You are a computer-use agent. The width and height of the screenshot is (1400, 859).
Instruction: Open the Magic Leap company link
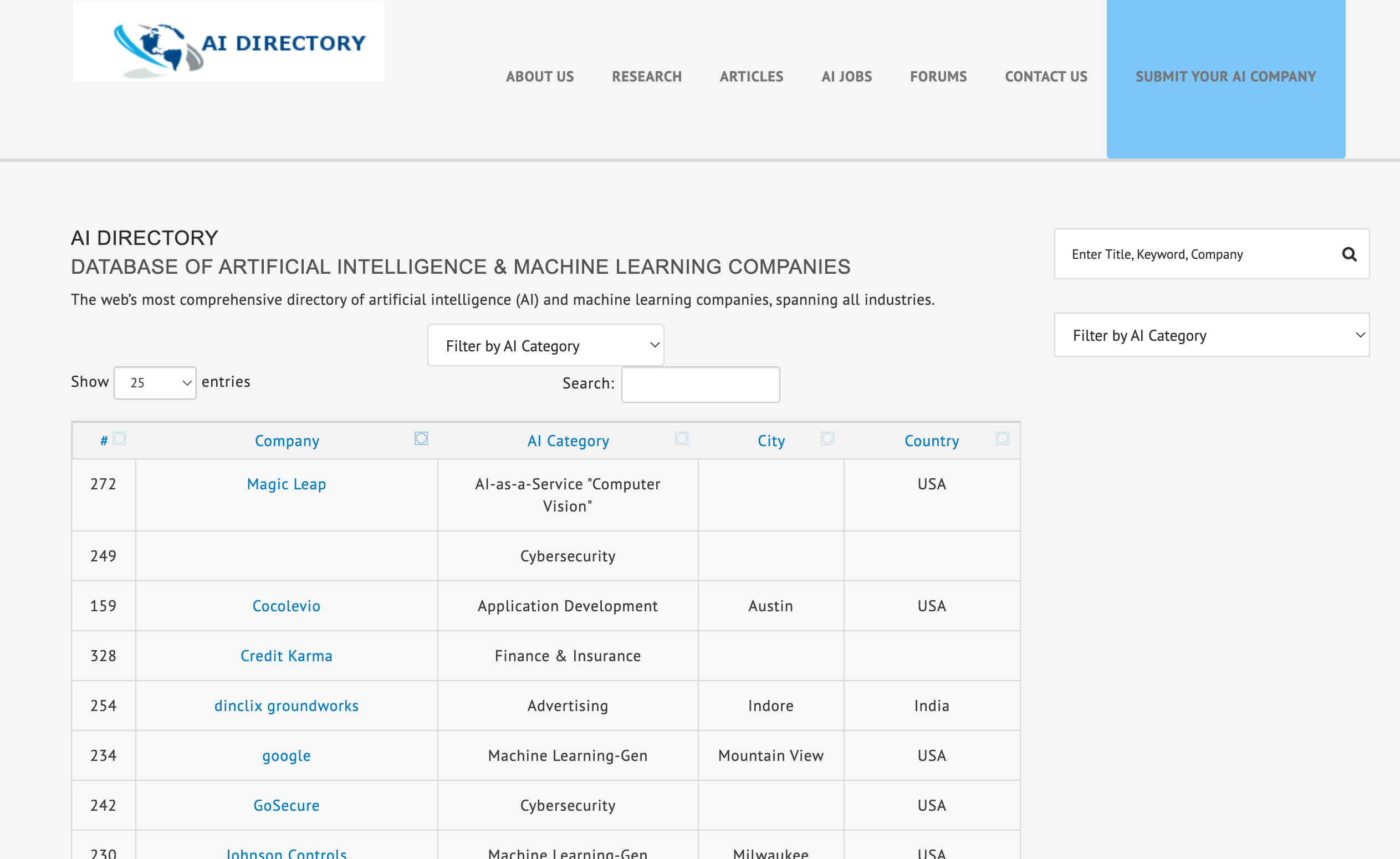point(287,484)
